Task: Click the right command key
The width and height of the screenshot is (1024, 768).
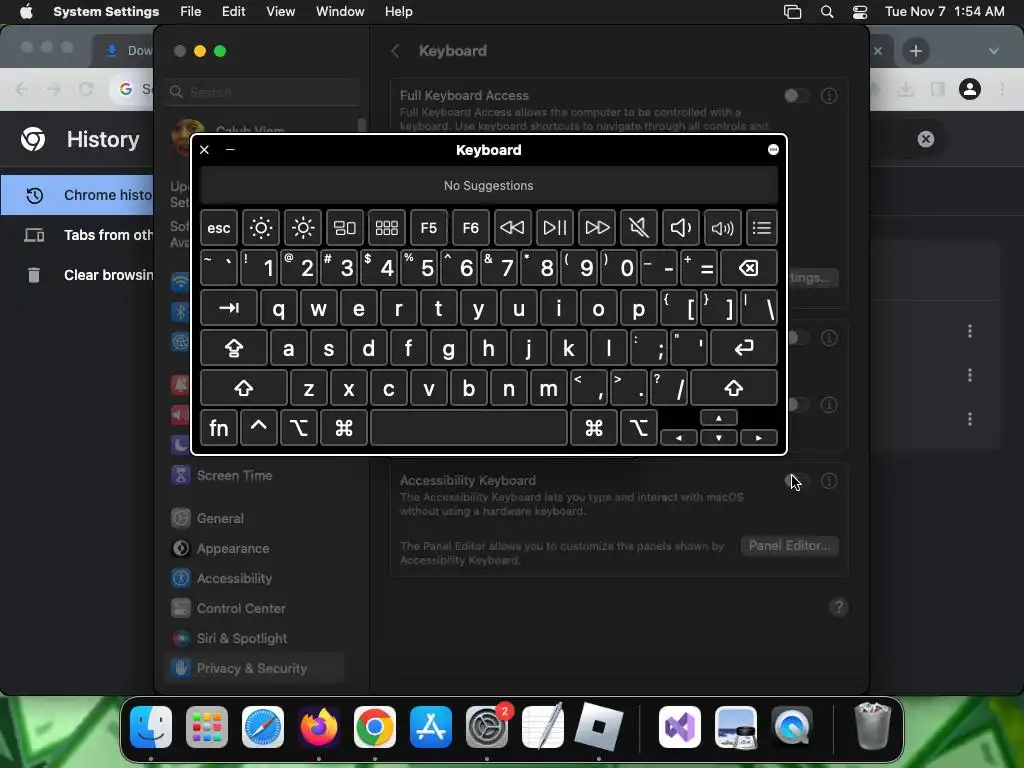Action: coord(594,428)
